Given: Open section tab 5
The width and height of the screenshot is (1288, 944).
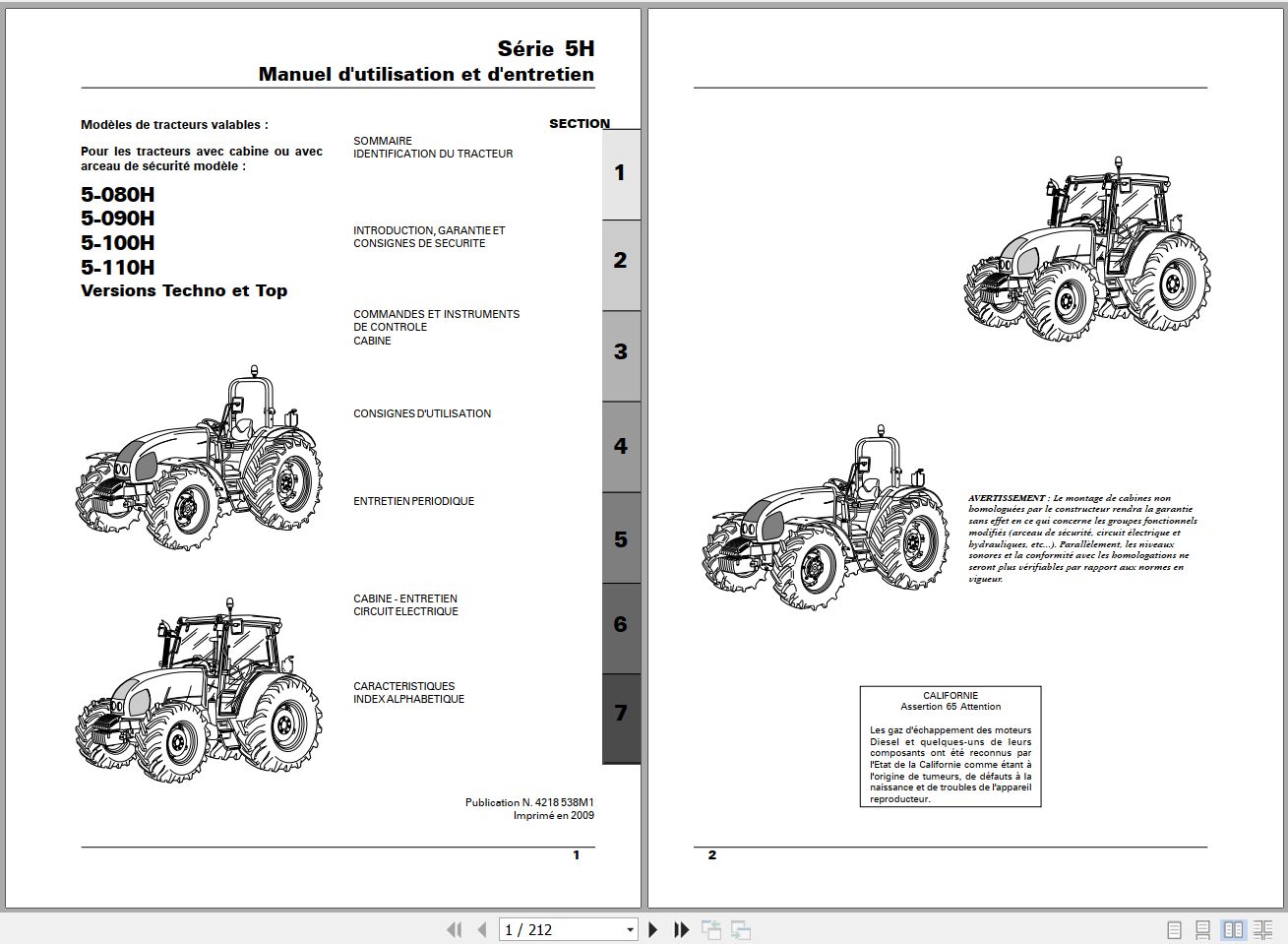Looking at the screenshot, I should (x=621, y=539).
